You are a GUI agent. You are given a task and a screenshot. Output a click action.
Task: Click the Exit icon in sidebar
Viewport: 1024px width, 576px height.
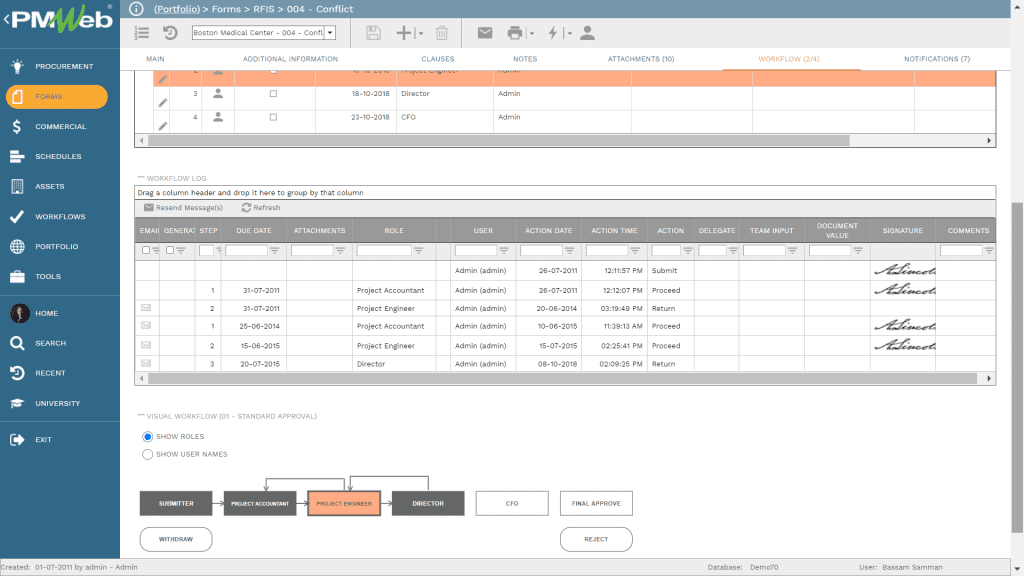click(x=17, y=440)
